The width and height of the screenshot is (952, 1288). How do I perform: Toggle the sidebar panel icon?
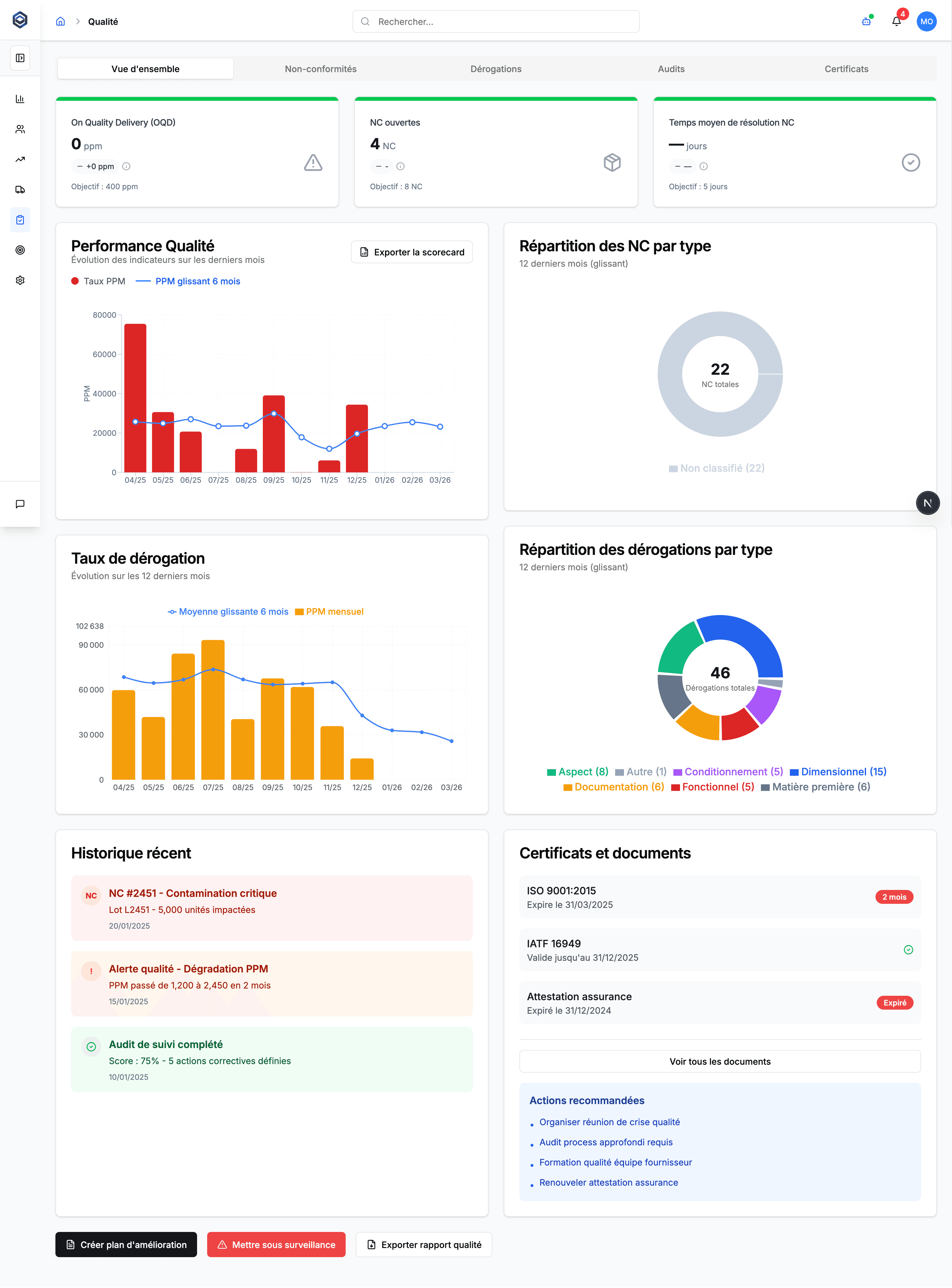pyautogui.click(x=20, y=58)
